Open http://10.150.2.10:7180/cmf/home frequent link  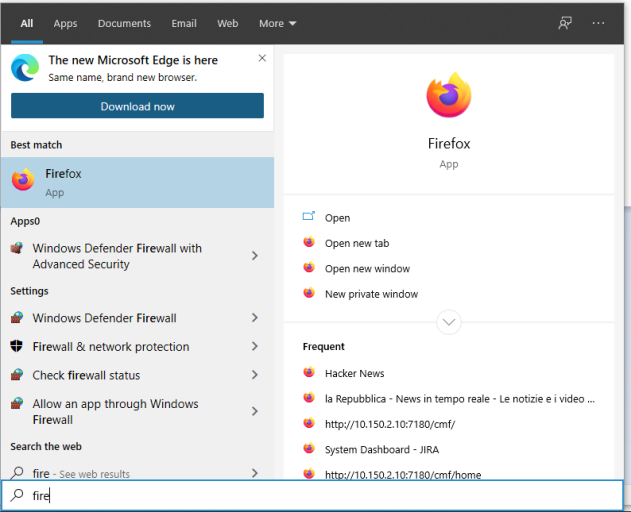403,475
